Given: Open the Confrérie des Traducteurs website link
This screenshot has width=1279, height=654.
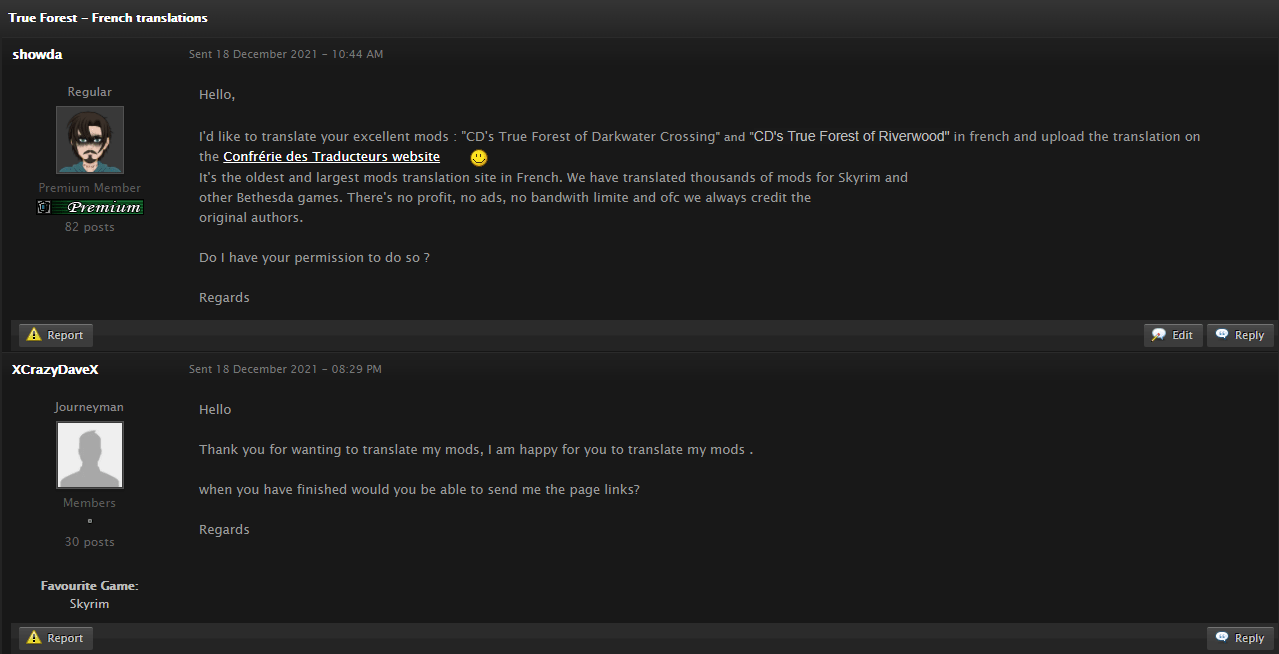Looking at the screenshot, I should 331,157.
